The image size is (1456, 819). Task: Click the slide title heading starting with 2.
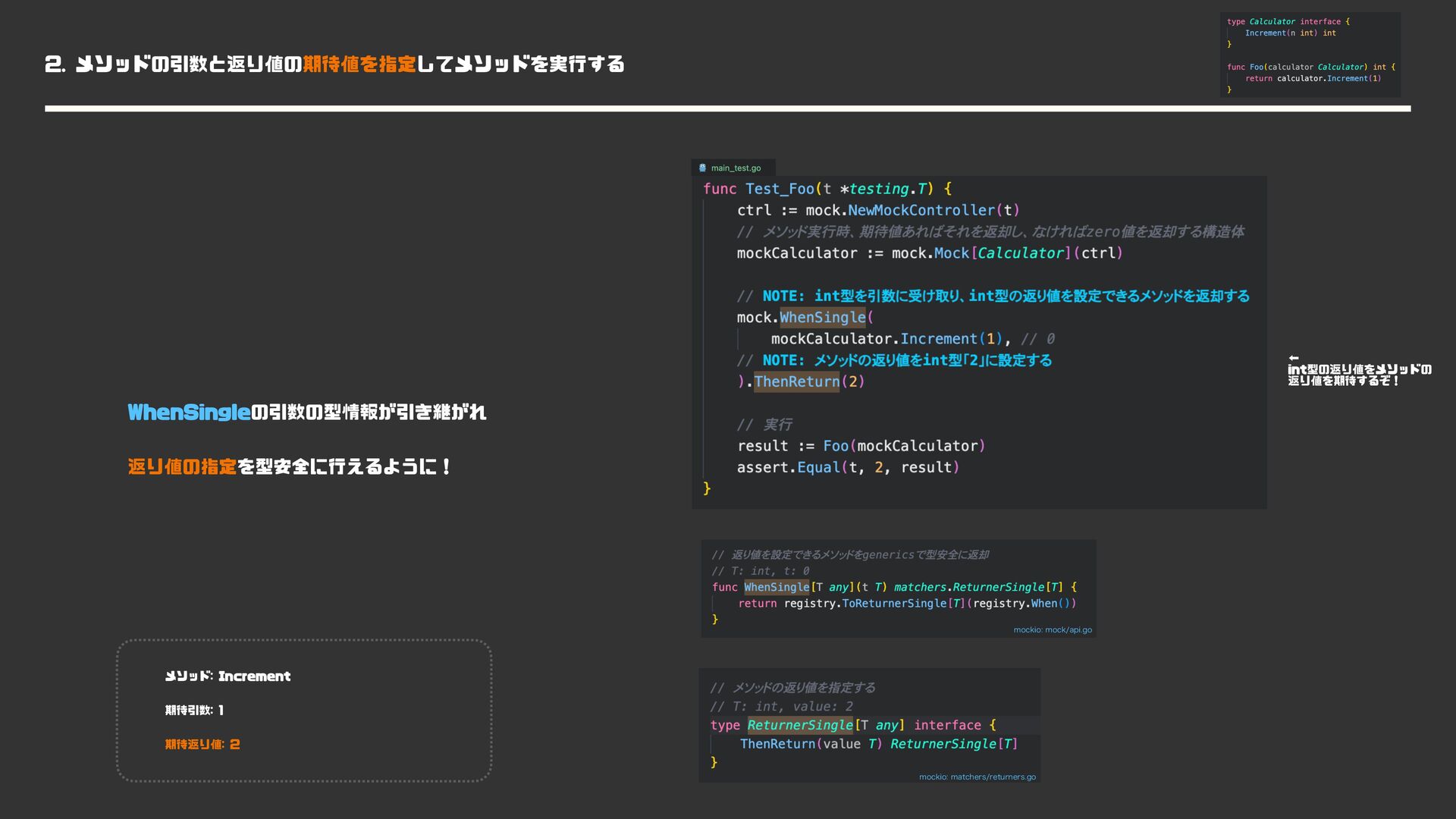click(x=334, y=64)
